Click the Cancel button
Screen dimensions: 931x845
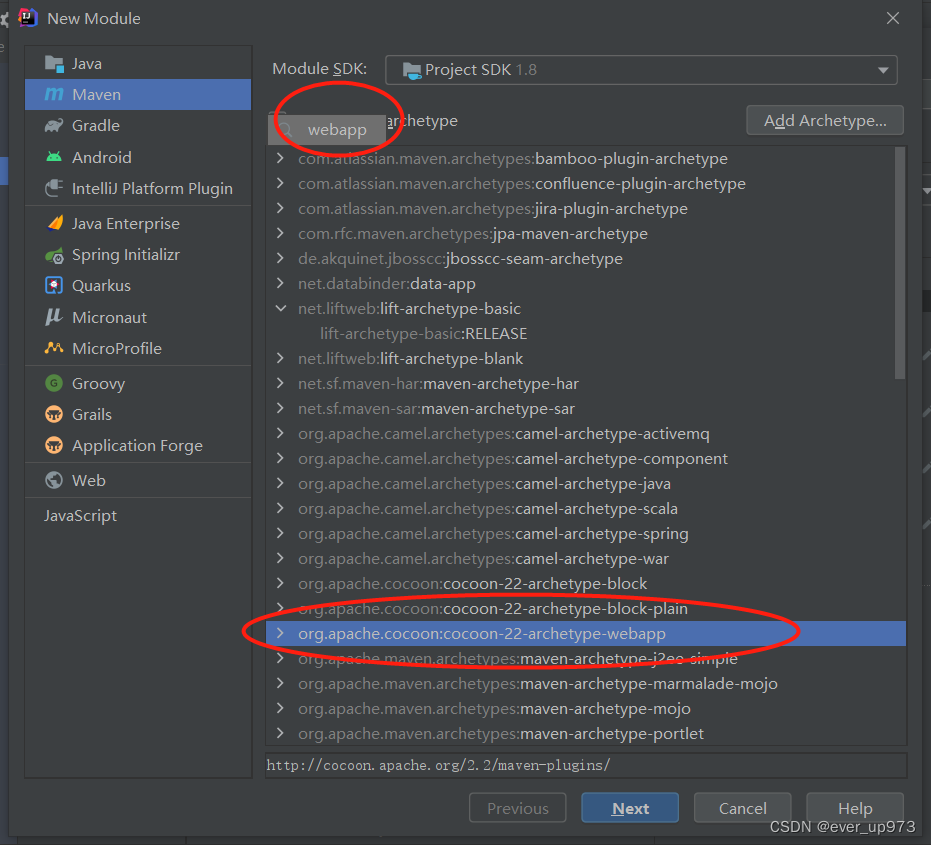(x=742, y=808)
